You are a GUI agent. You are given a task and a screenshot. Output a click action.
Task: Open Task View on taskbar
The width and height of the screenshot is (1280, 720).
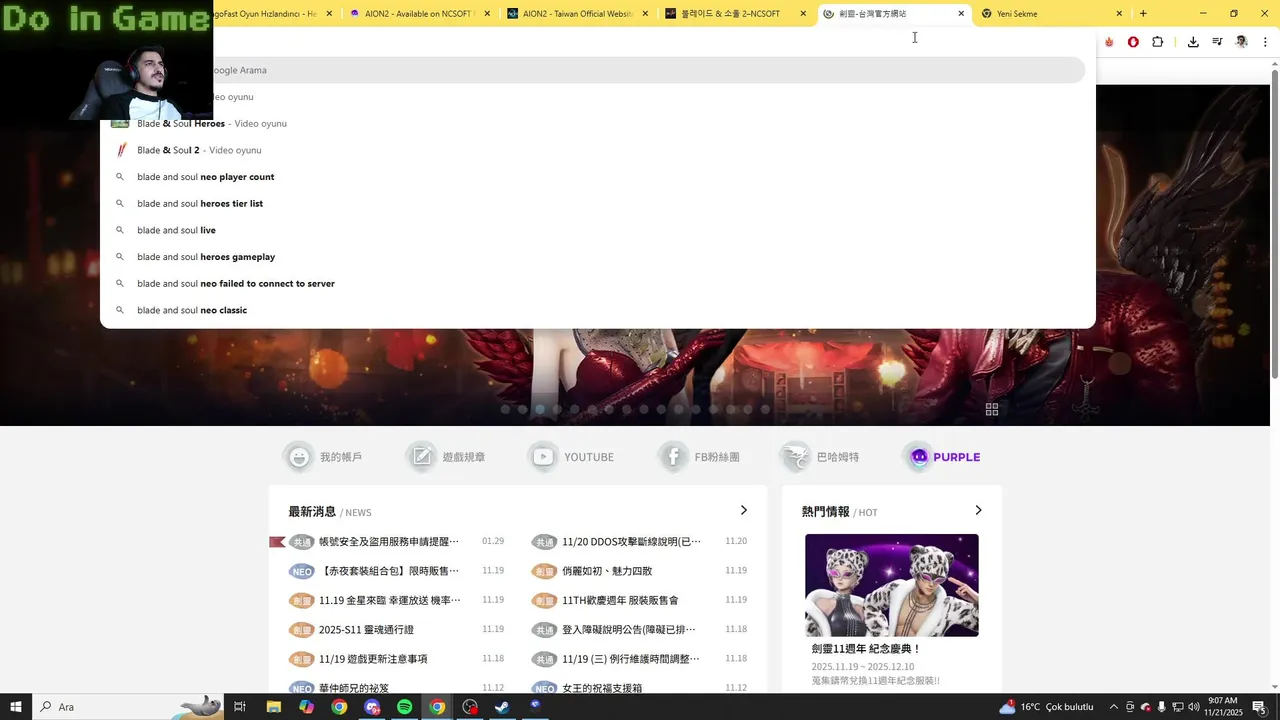[x=240, y=707]
